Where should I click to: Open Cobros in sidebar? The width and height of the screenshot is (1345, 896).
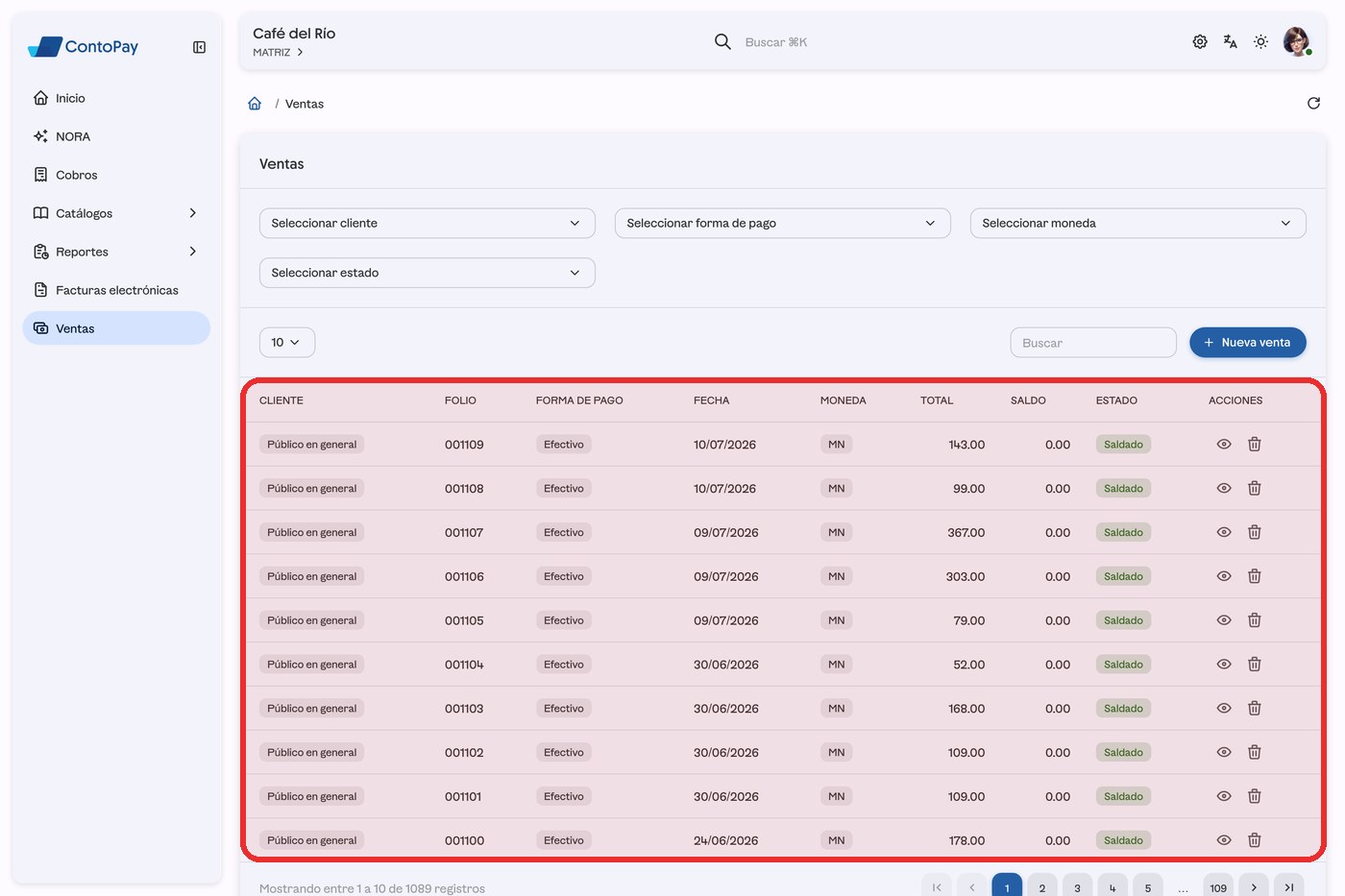coord(116,175)
